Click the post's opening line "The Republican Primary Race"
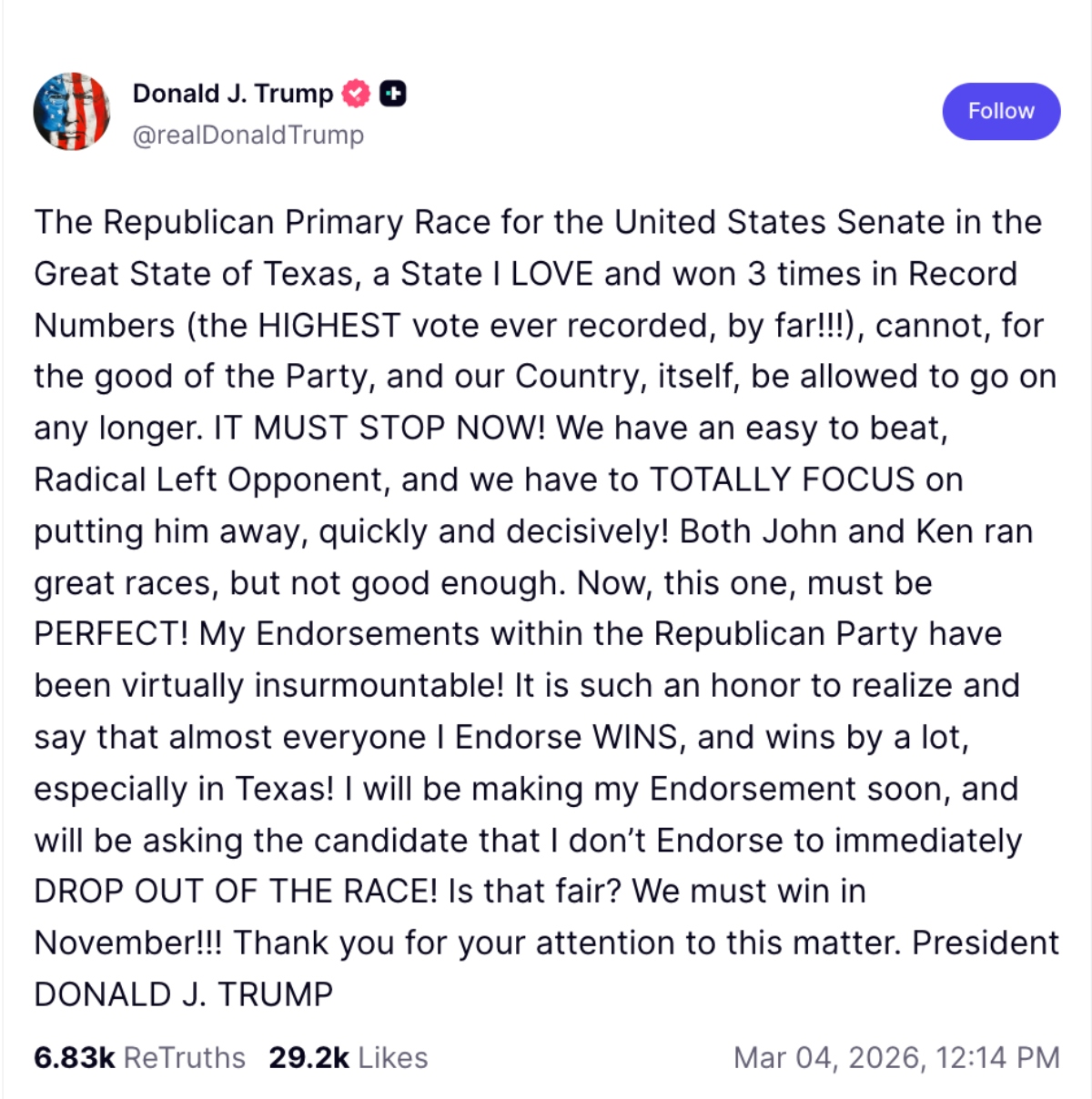The image size is (1092, 1099). coord(218,222)
